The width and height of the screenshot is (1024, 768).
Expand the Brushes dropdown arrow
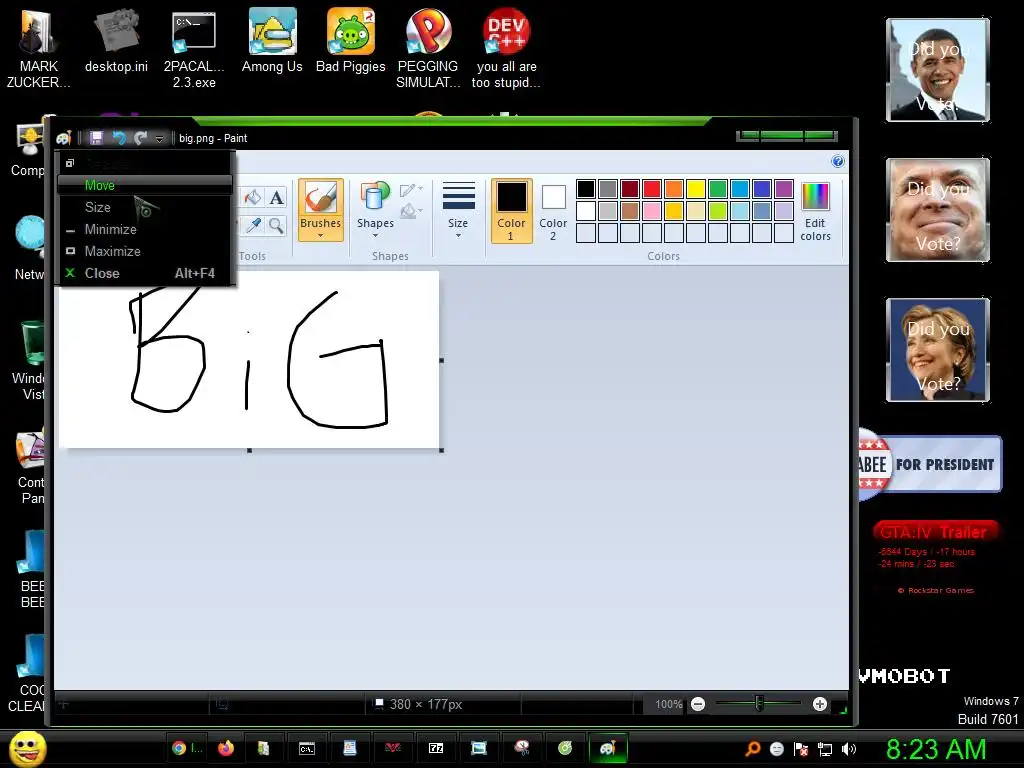(x=321, y=236)
